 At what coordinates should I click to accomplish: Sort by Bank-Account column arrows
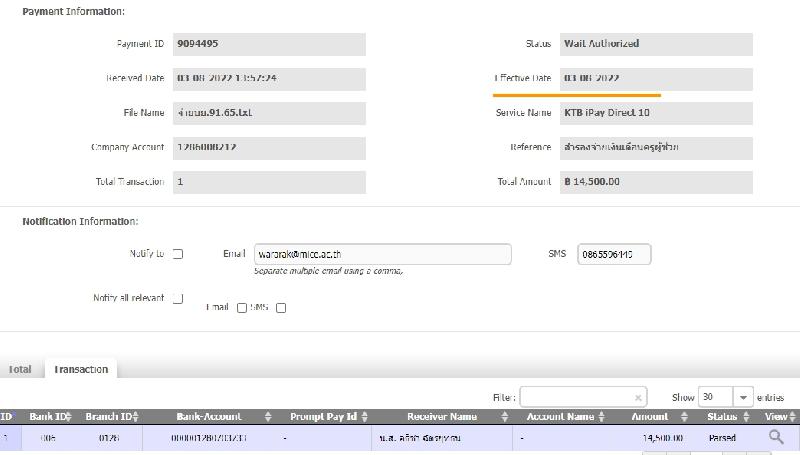(268, 417)
